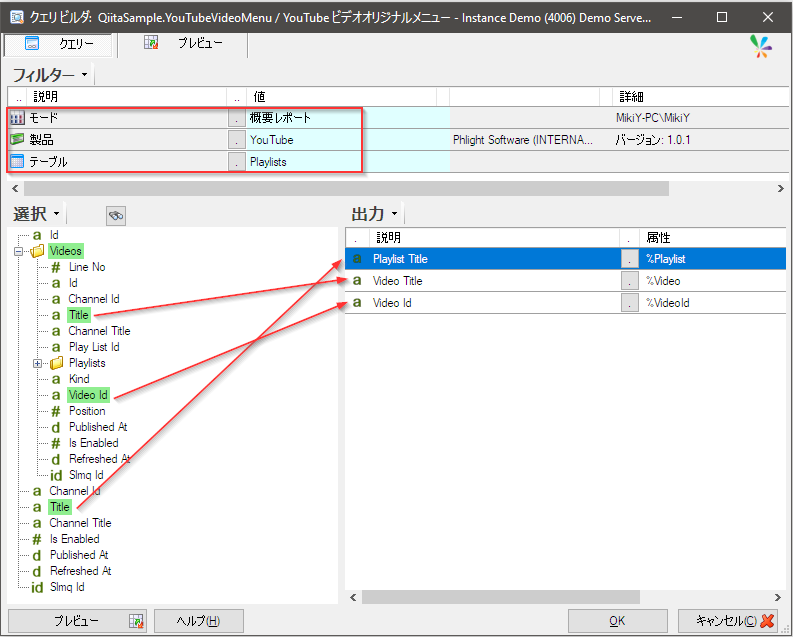The width and height of the screenshot is (793, 637).
Task: Click the 説明 header in filter grid
Action: 126,96
